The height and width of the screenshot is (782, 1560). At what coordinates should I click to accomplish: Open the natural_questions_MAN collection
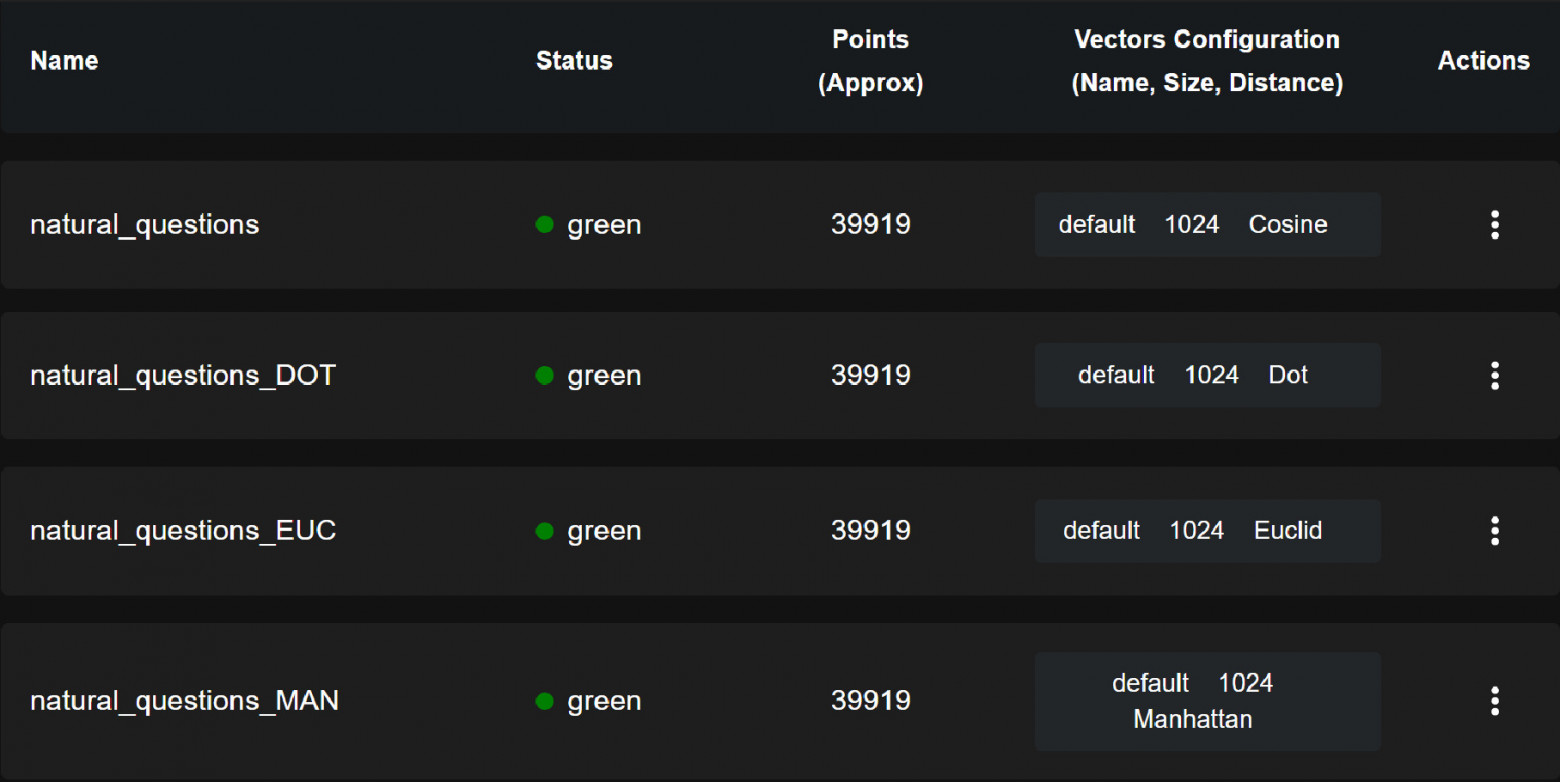click(x=184, y=701)
